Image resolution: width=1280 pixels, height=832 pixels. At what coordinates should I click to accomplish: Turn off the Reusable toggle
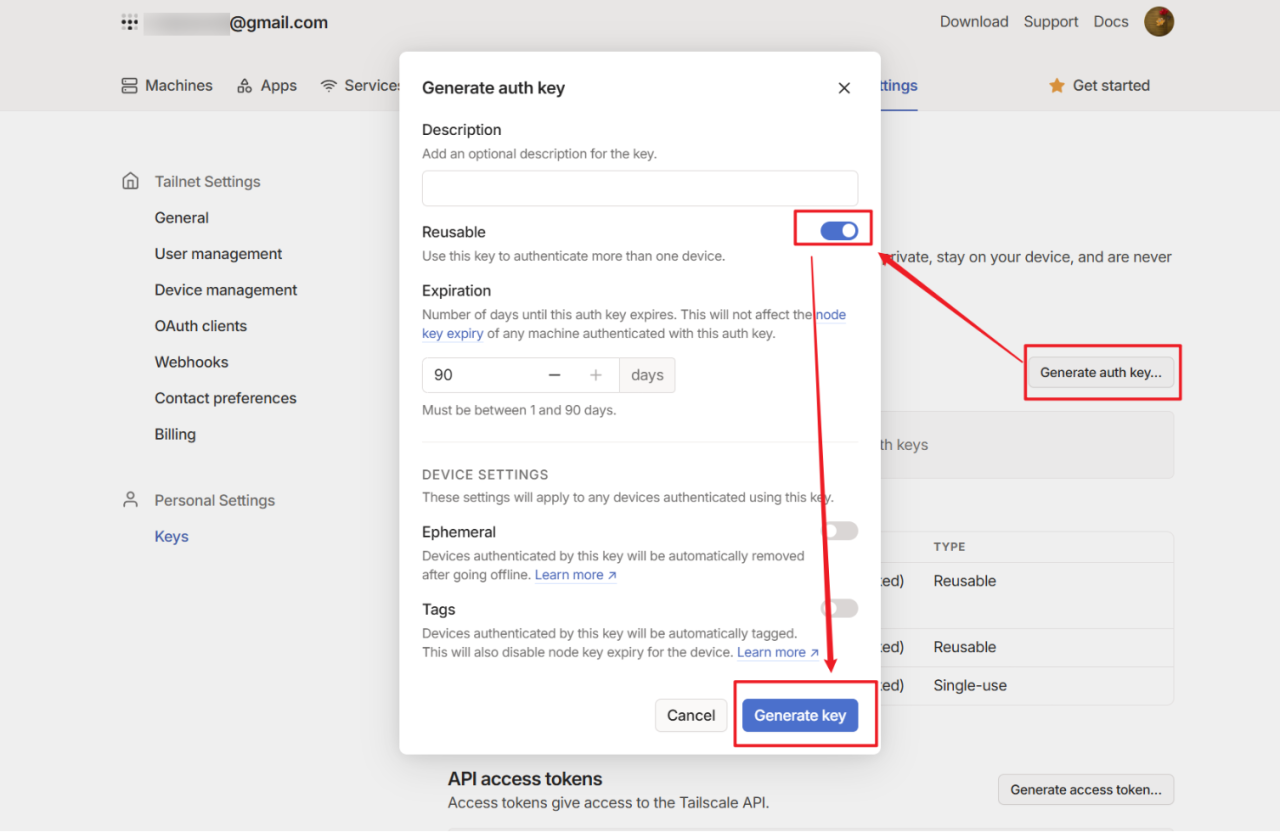pos(839,231)
